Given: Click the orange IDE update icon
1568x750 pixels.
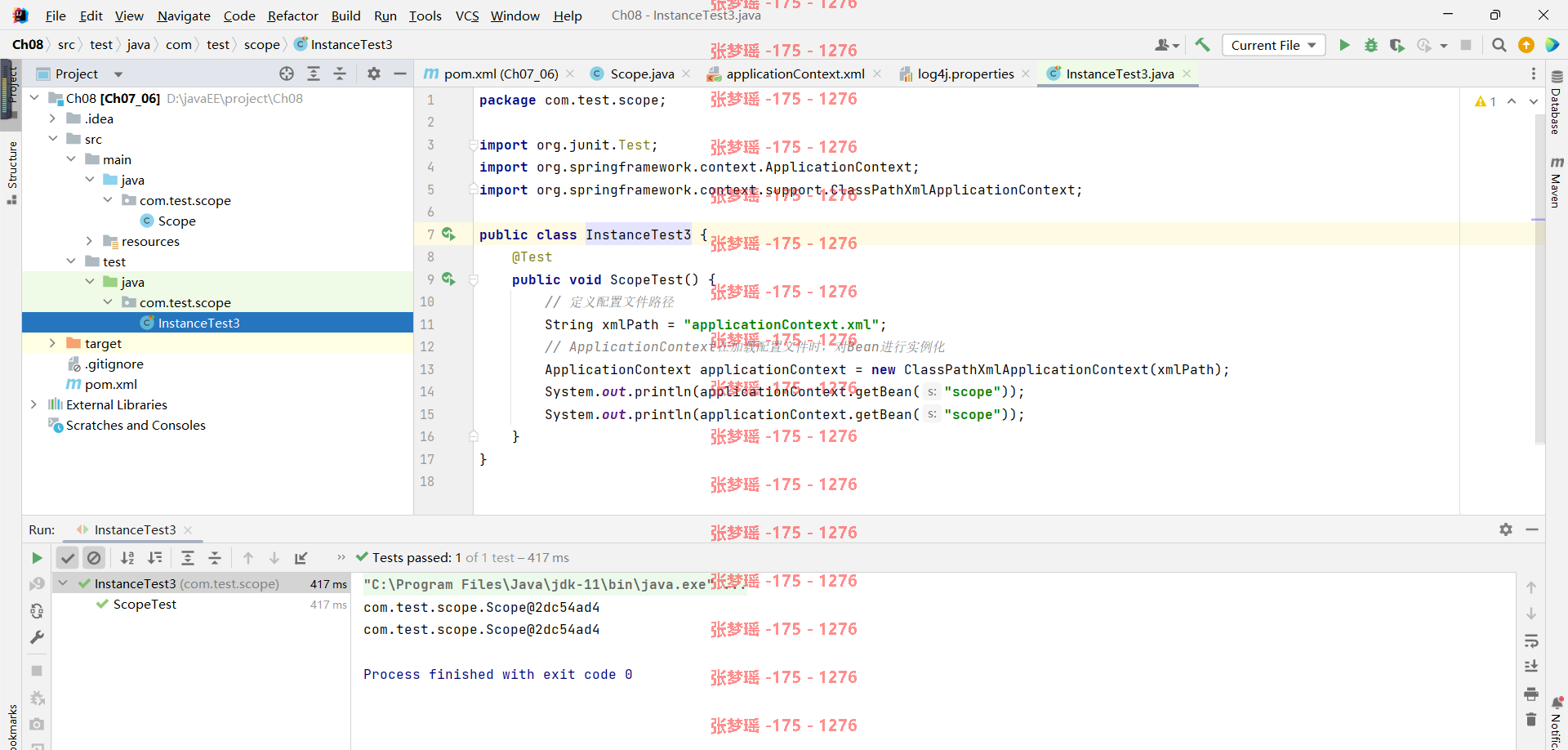Looking at the screenshot, I should [1526, 45].
